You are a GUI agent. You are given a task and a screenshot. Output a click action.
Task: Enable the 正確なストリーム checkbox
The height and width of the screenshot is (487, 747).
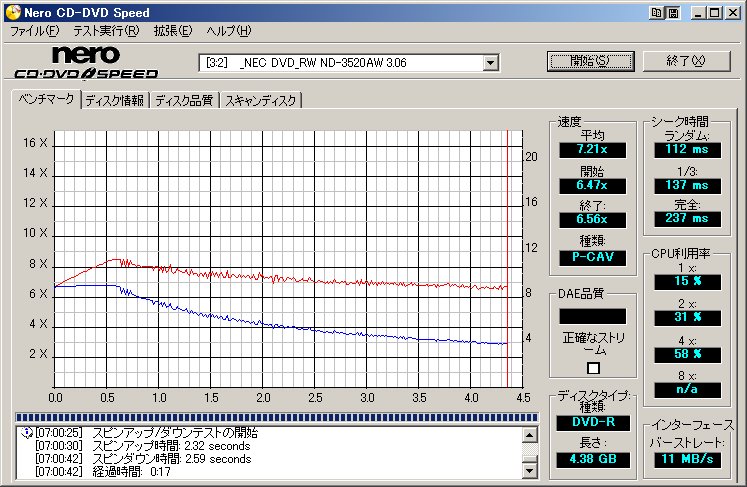pyautogui.click(x=593, y=368)
